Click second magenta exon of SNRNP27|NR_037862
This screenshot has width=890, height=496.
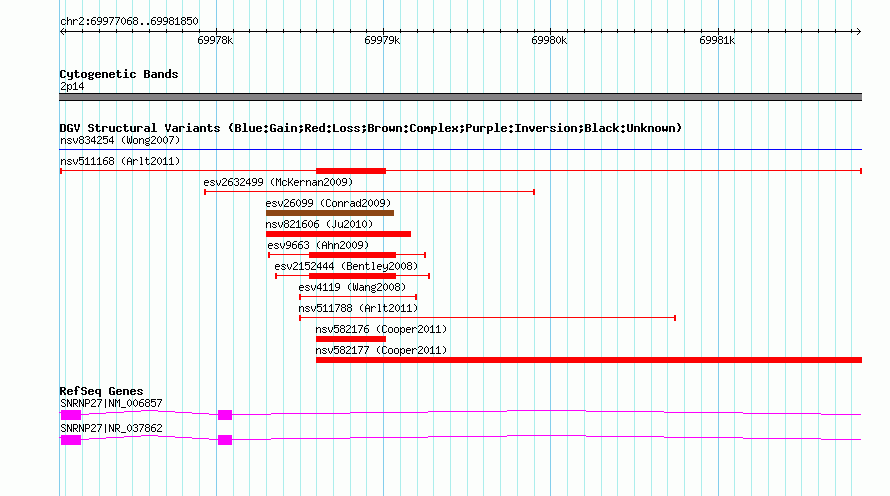pos(225,440)
